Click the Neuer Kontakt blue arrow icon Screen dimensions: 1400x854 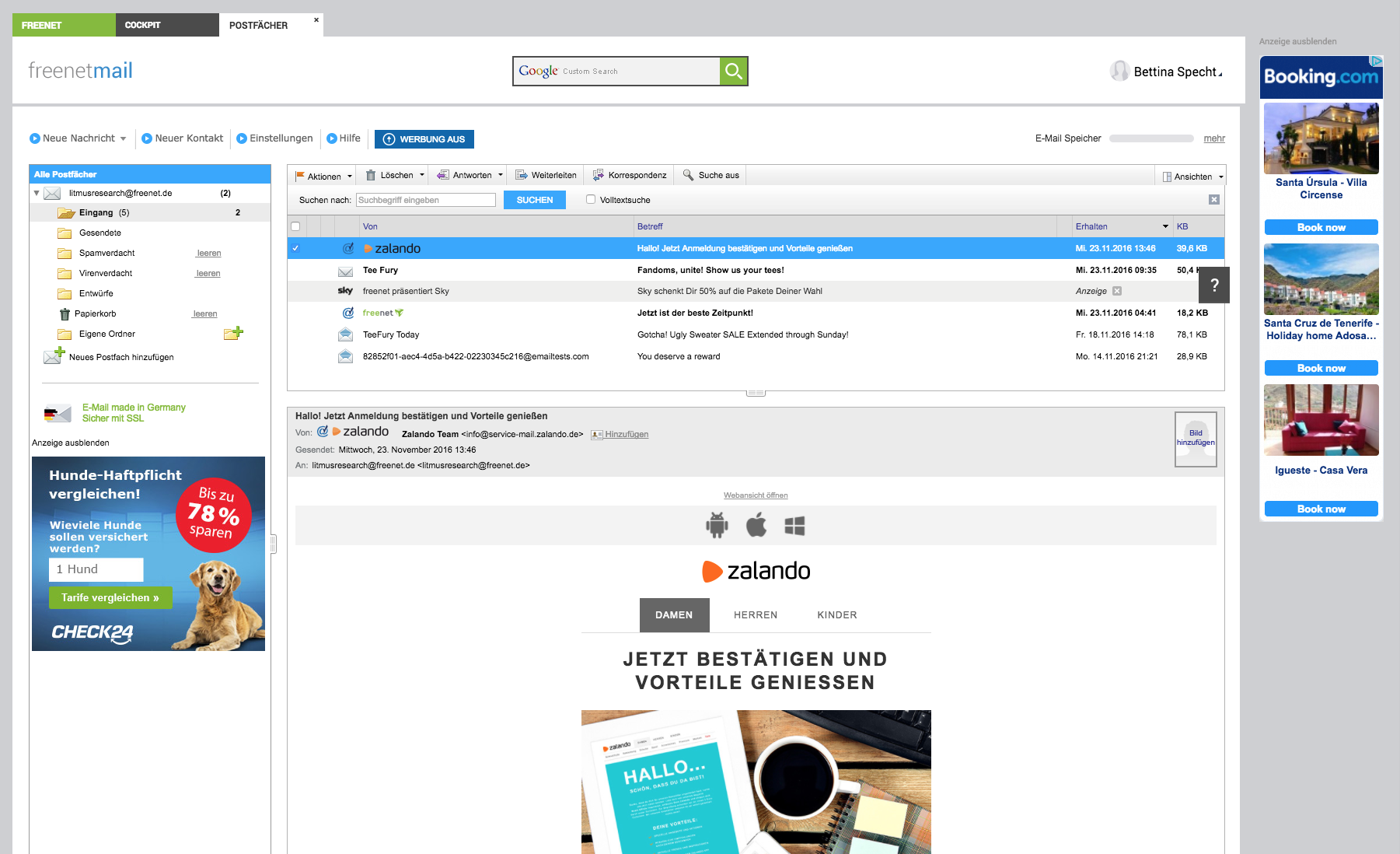(x=146, y=138)
